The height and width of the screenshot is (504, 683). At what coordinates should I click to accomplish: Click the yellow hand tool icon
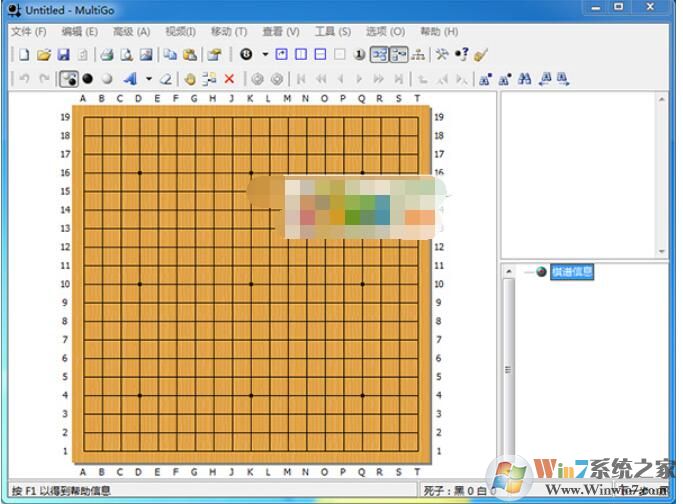[x=189, y=79]
